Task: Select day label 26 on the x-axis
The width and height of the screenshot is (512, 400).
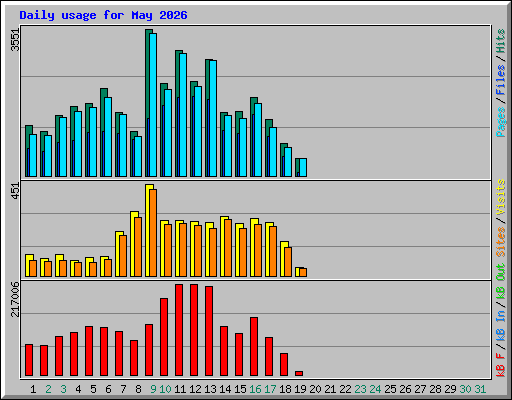Action: click(x=405, y=389)
